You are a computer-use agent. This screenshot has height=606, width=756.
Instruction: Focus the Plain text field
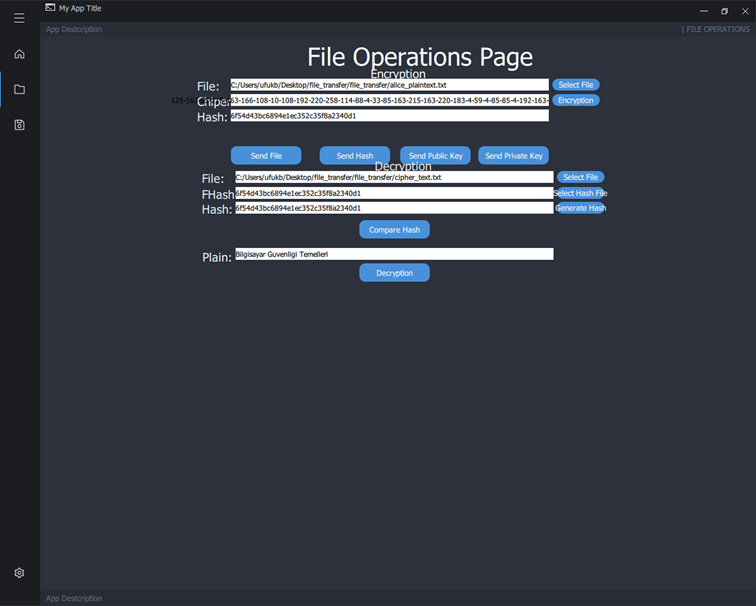(394, 254)
